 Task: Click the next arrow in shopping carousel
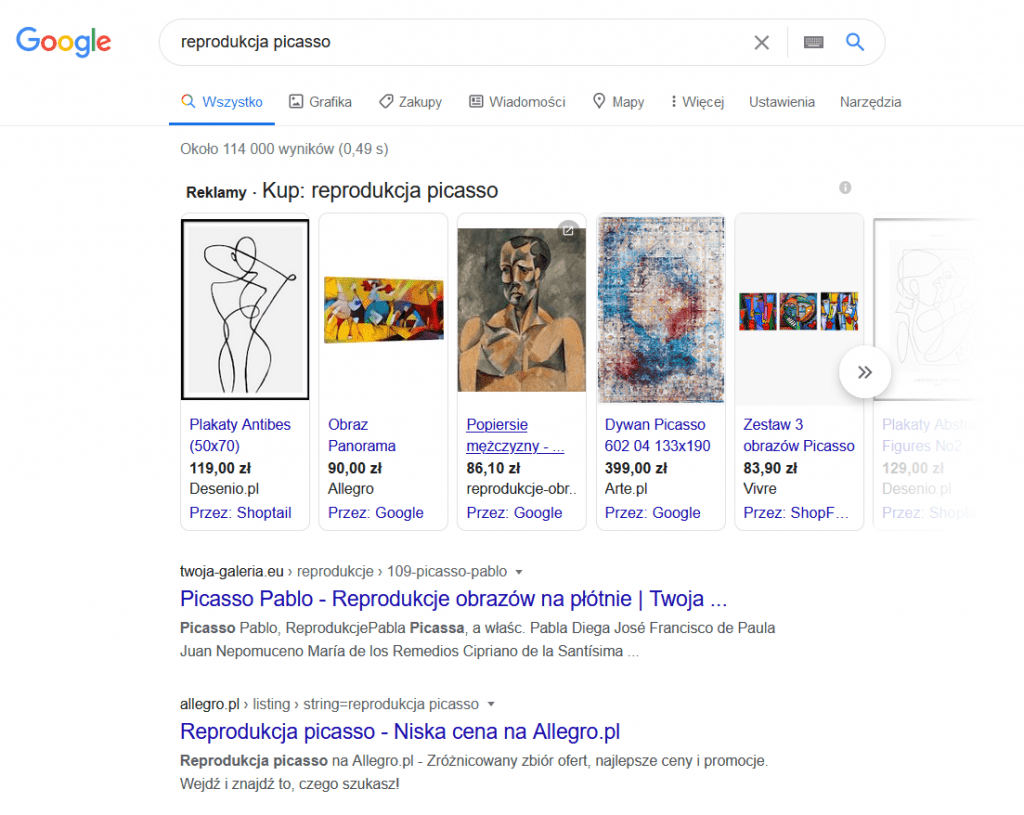(865, 372)
